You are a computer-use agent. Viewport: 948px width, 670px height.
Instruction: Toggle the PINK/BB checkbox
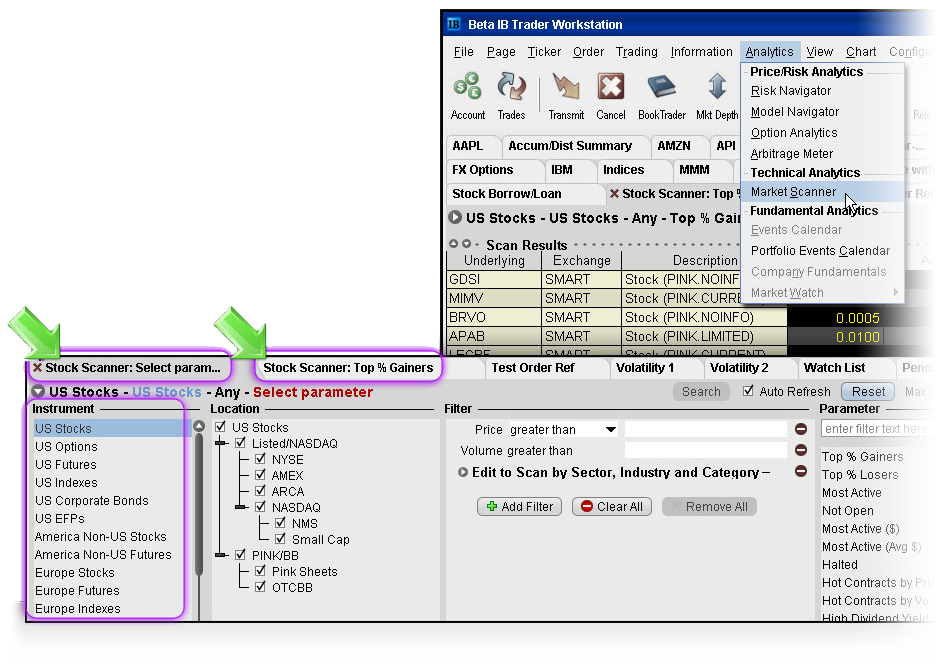(241, 555)
